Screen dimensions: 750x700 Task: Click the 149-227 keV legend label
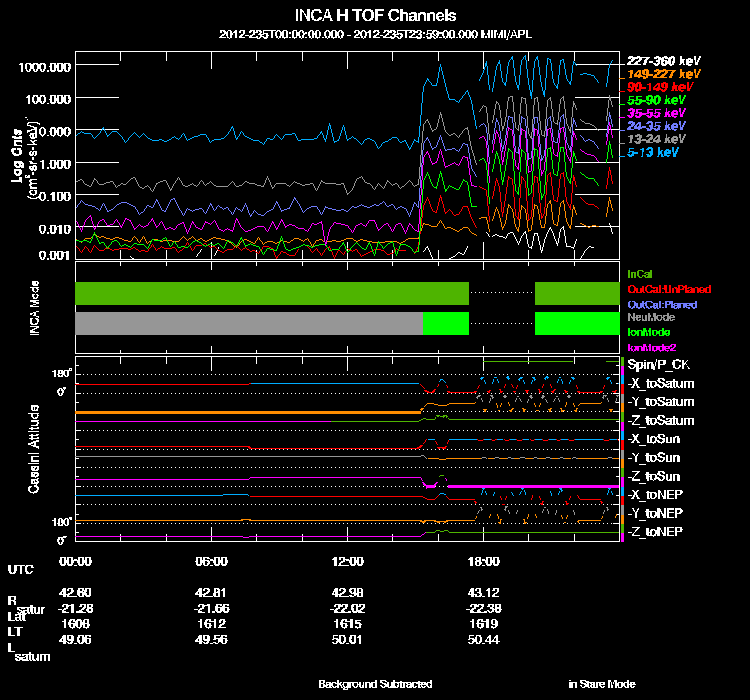pos(663,74)
